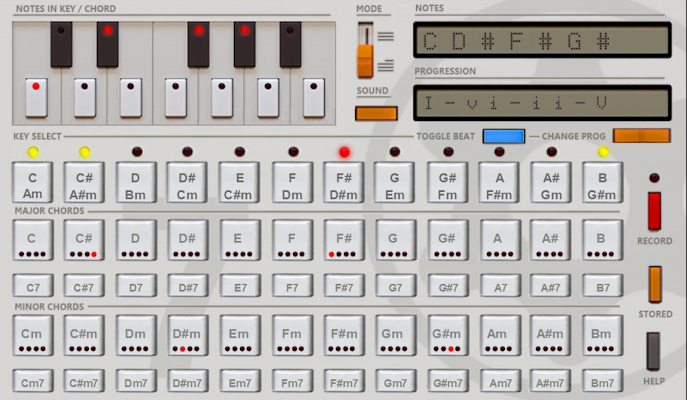Play the Em minor chord pad
The width and height of the screenshot is (687, 400).
[240, 335]
